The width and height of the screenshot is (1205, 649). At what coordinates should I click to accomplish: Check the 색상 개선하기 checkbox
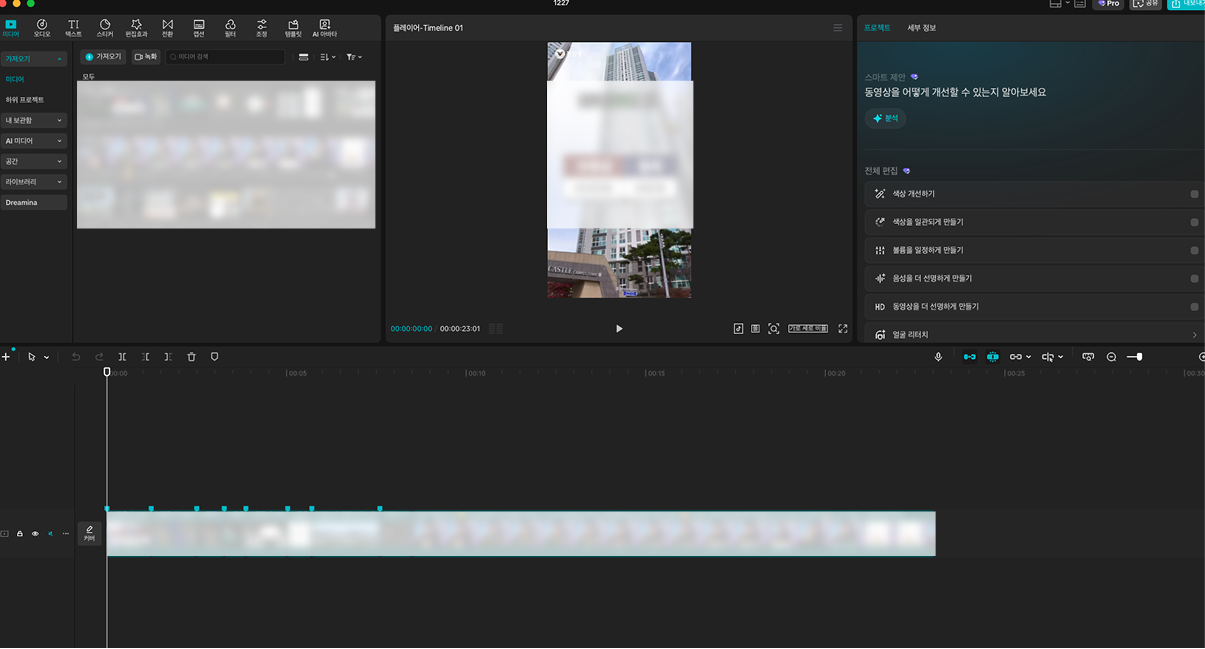coord(1194,194)
